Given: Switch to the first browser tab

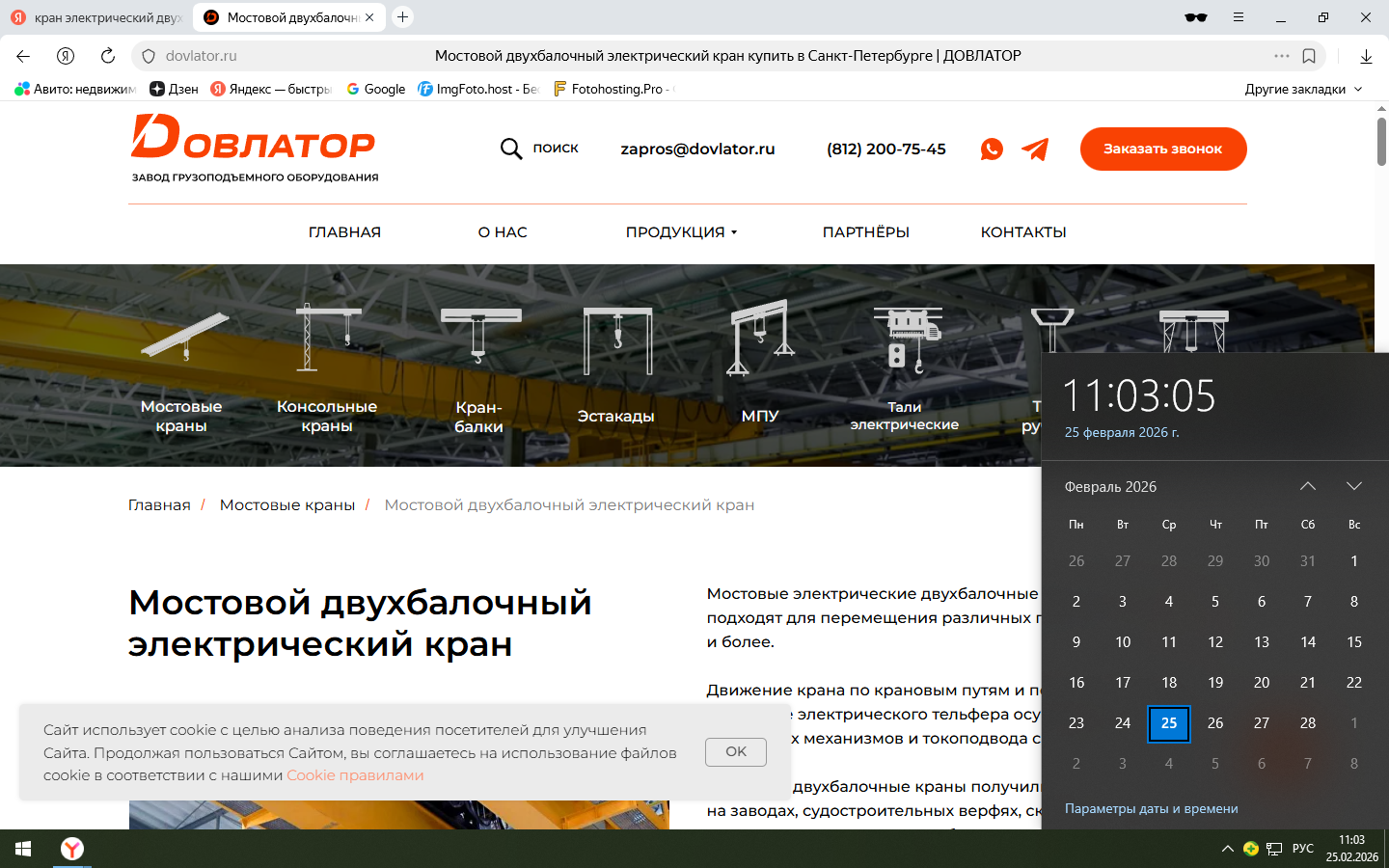Looking at the screenshot, I should [x=96, y=17].
